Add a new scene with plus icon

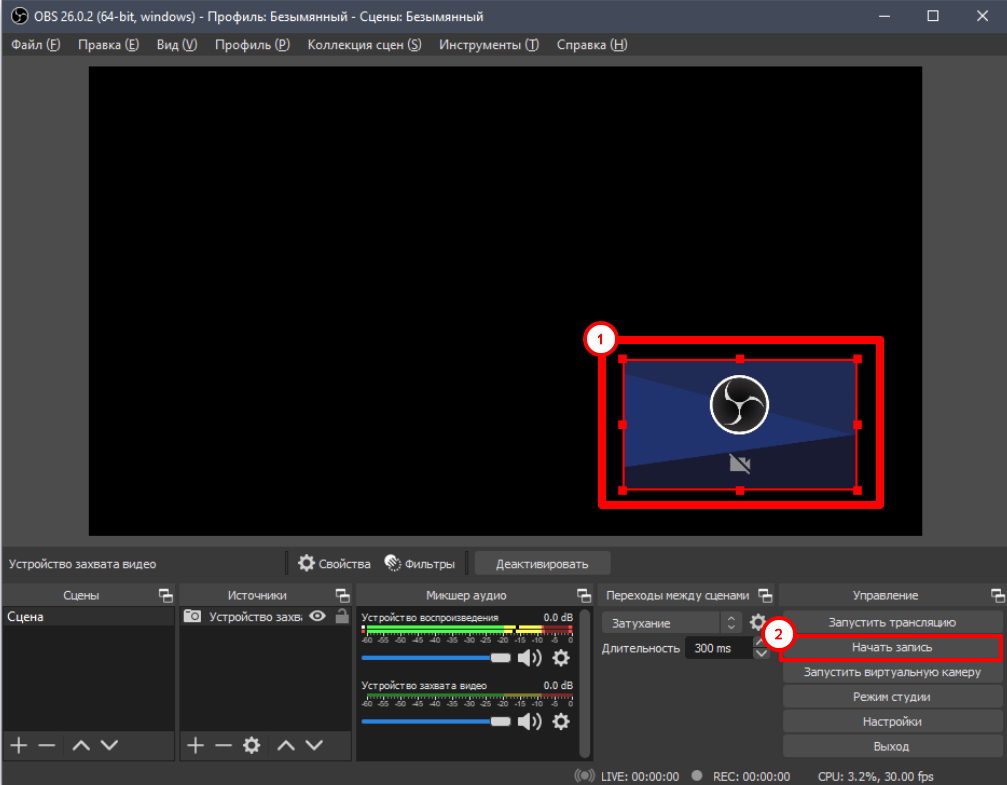pos(19,745)
